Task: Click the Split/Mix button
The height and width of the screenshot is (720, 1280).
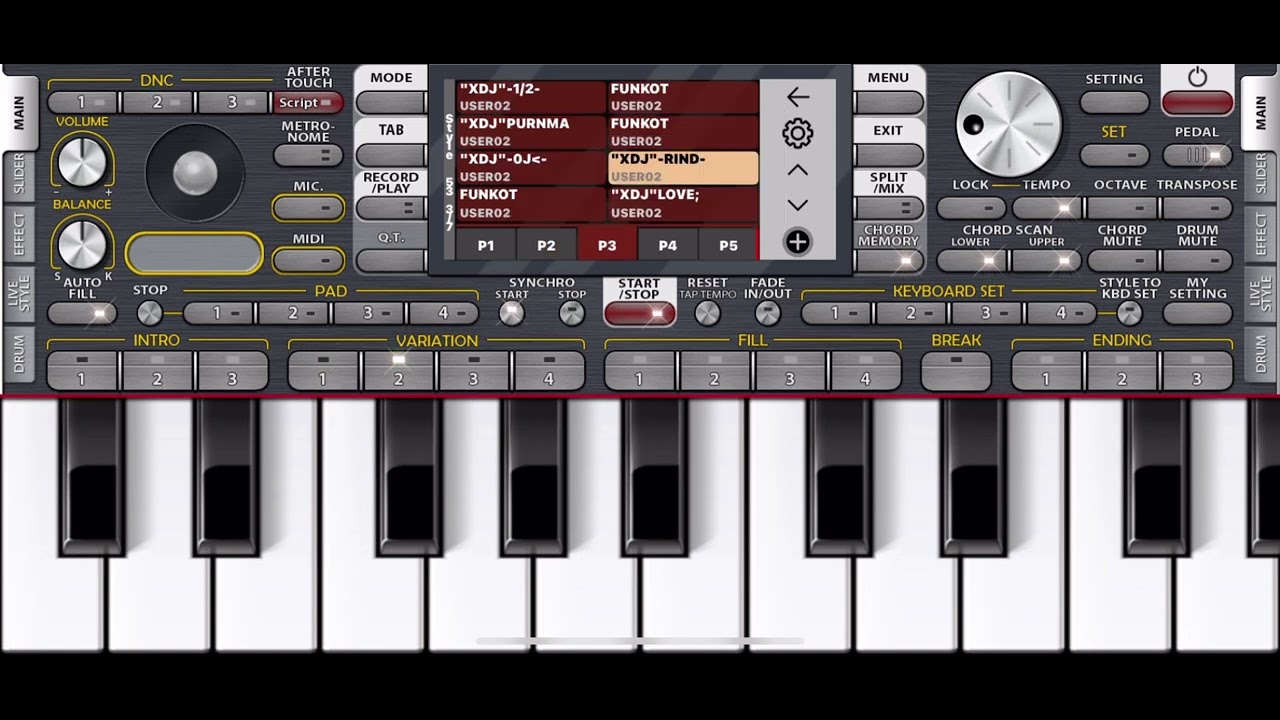Action: point(888,208)
